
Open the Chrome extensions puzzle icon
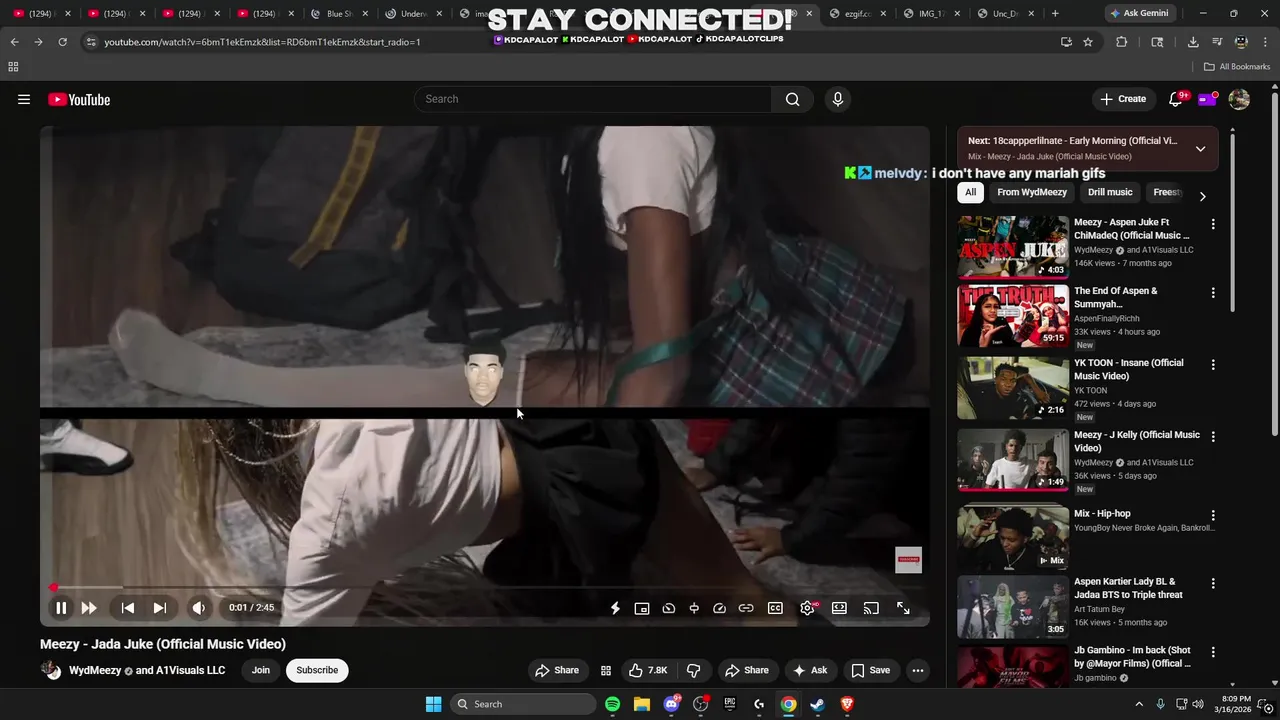point(1121,42)
